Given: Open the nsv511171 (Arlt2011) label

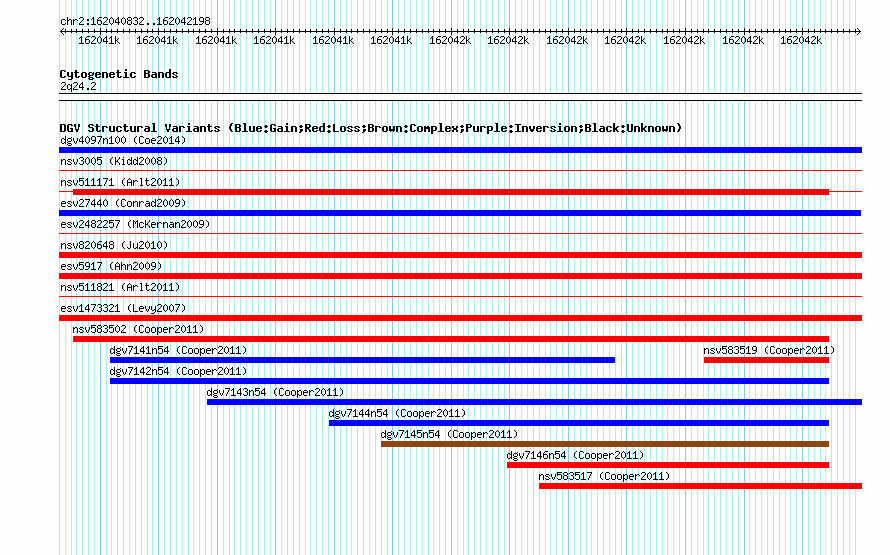Looking at the screenshot, I should coord(120,182).
